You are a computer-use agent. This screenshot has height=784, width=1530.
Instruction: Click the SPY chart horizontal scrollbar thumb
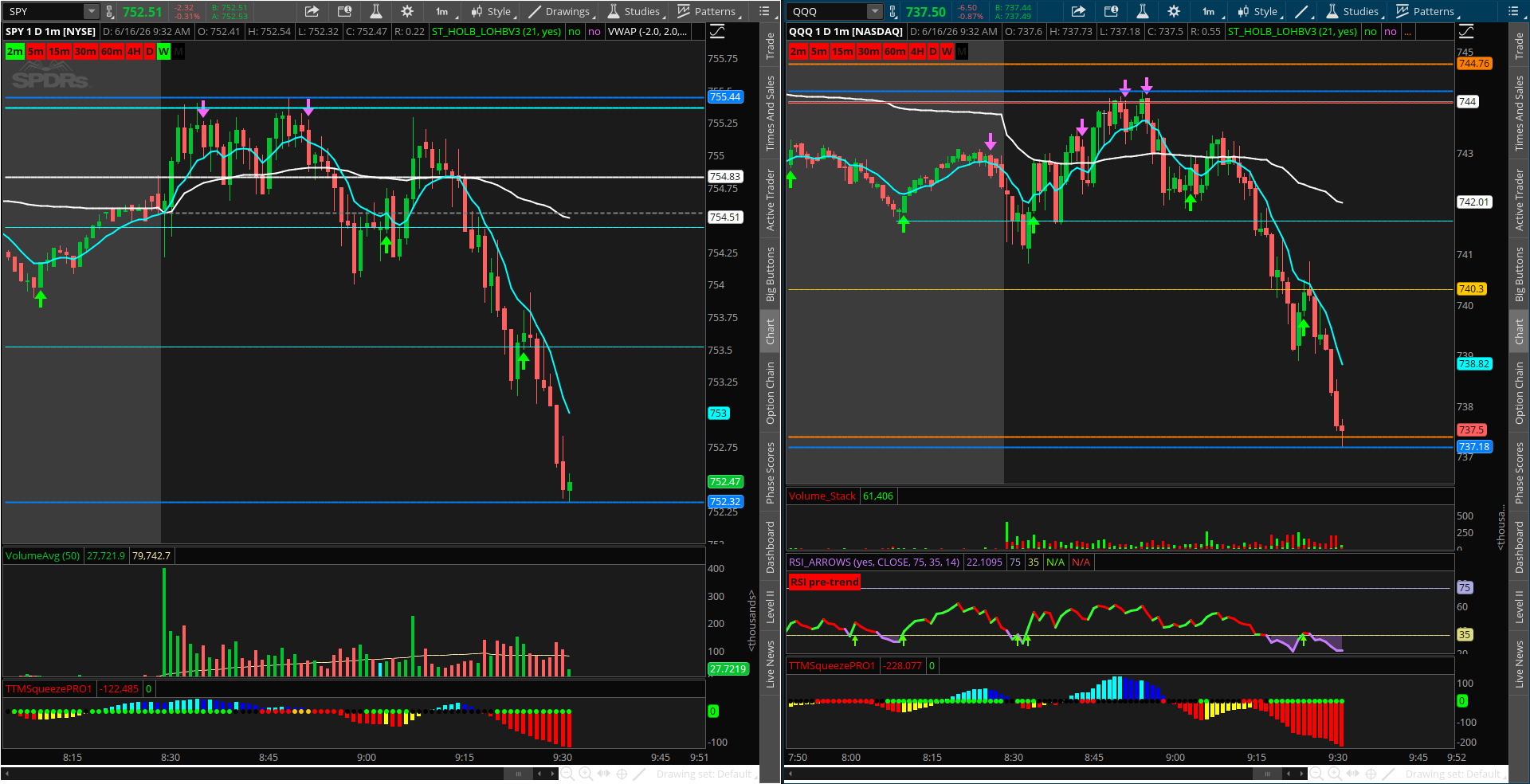coord(518,774)
